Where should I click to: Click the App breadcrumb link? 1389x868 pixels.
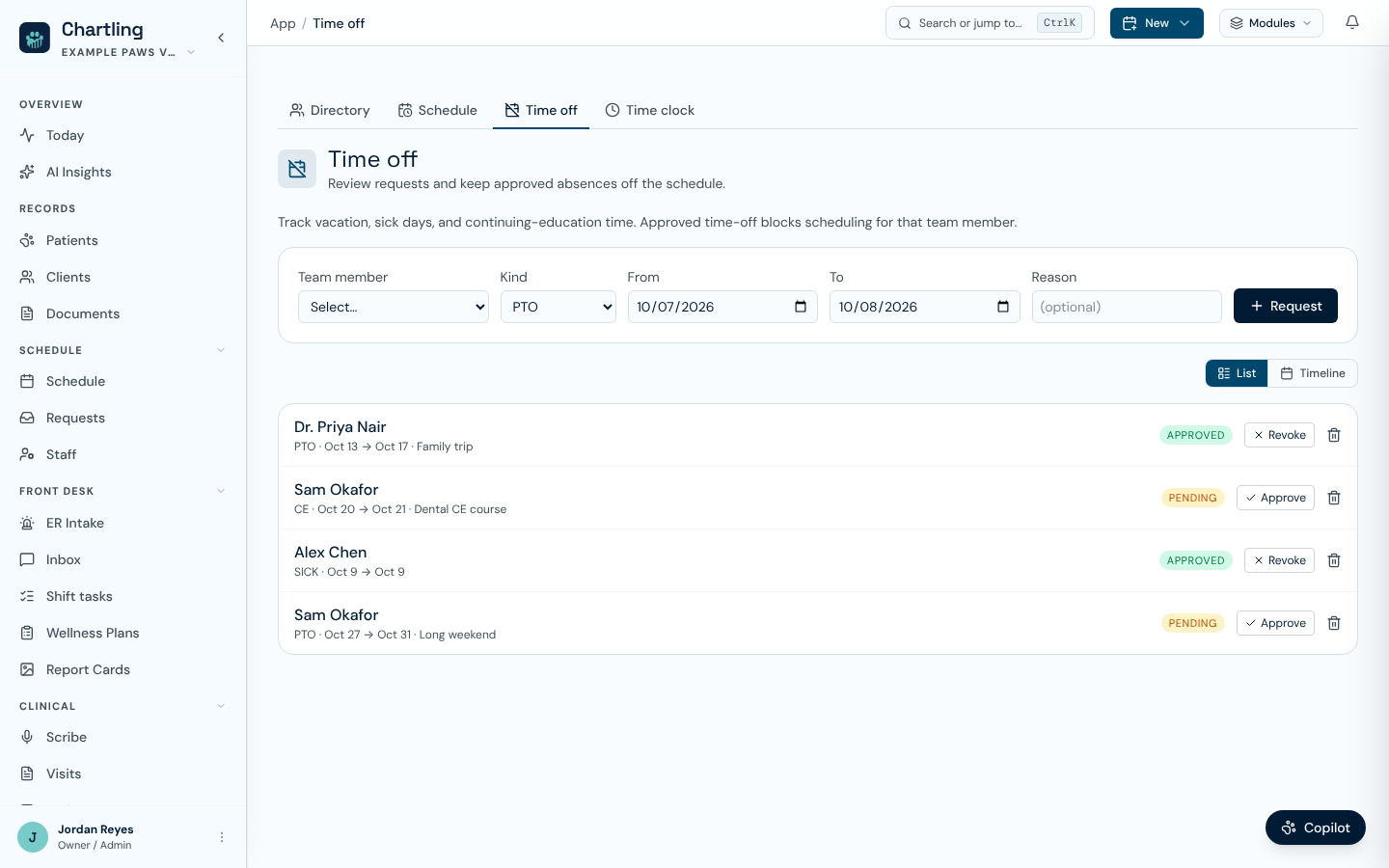[283, 23]
